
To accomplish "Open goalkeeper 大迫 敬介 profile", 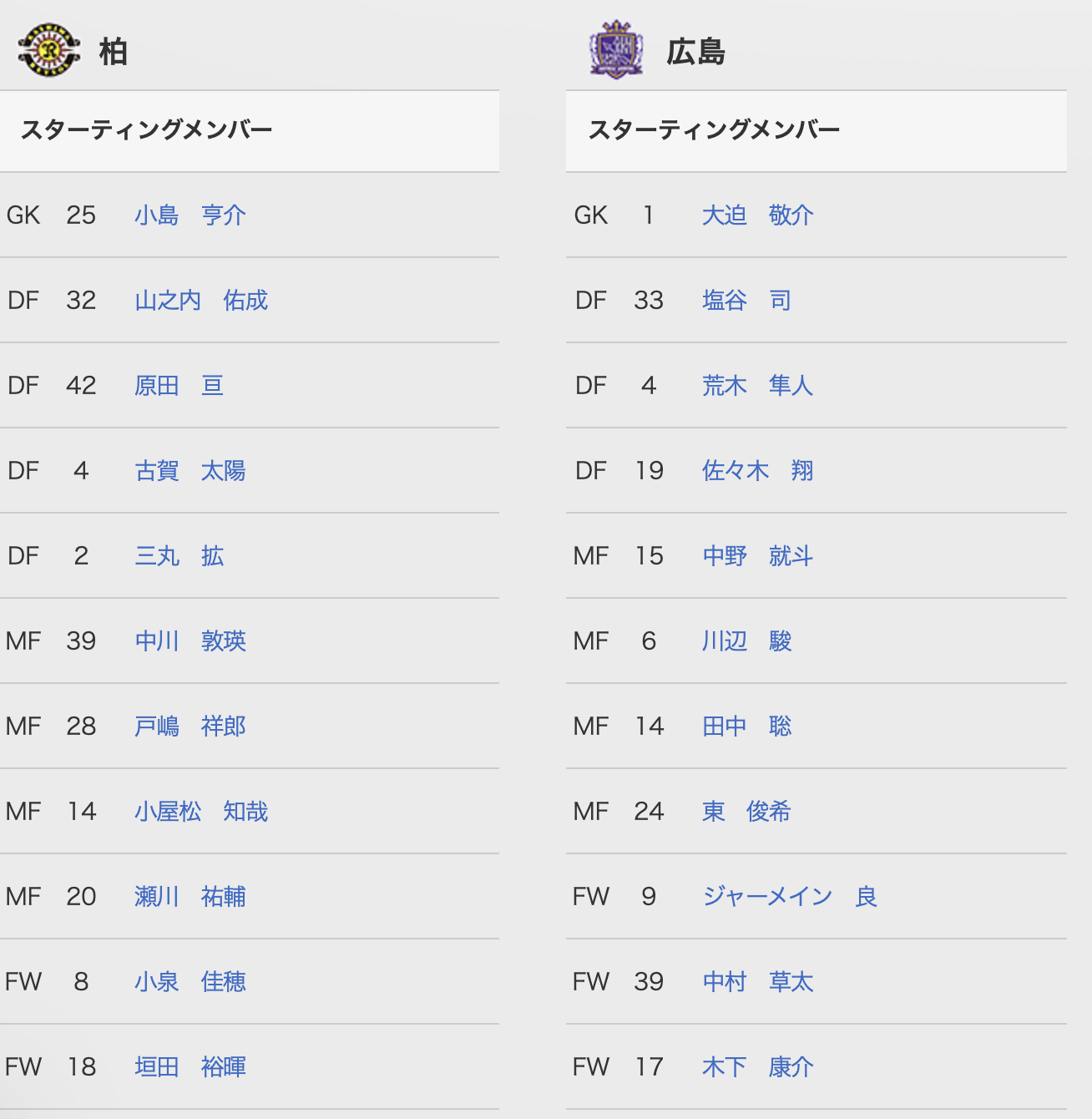I will (757, 215).
